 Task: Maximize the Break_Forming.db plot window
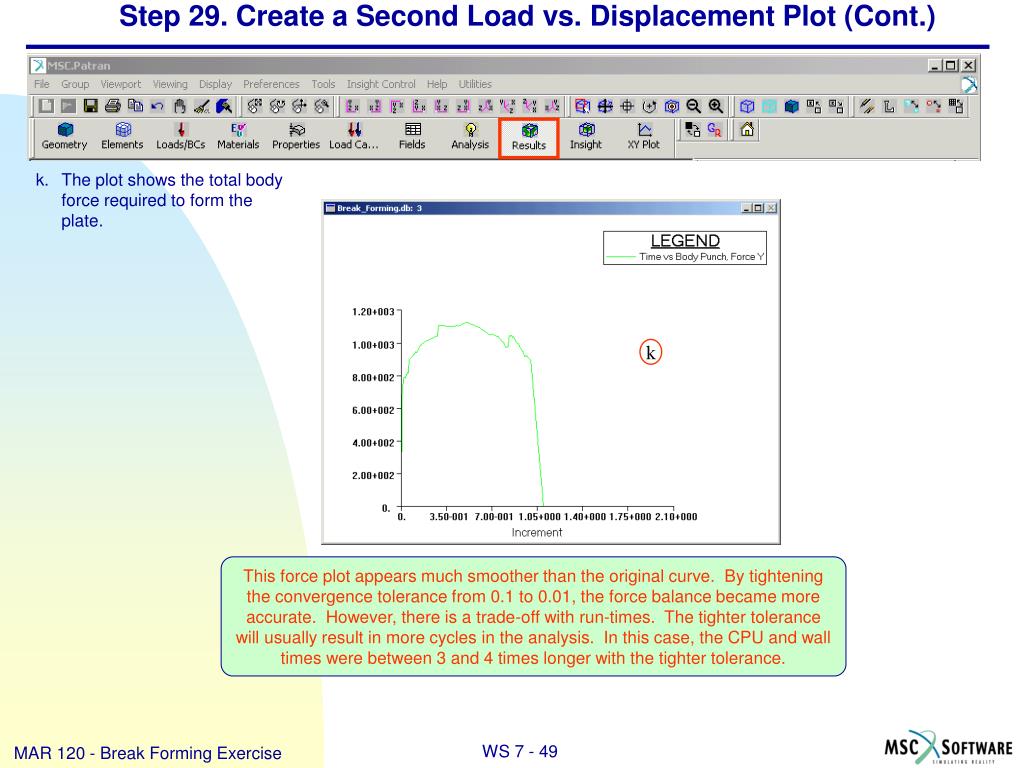758,208
